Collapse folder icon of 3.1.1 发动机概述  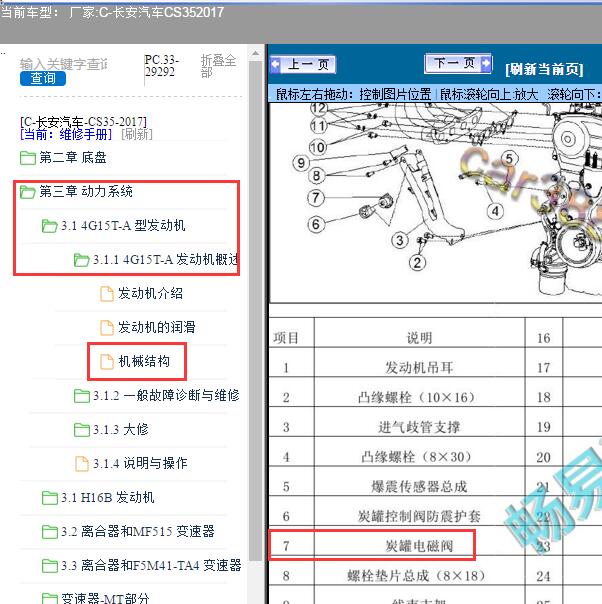point(82,260)
